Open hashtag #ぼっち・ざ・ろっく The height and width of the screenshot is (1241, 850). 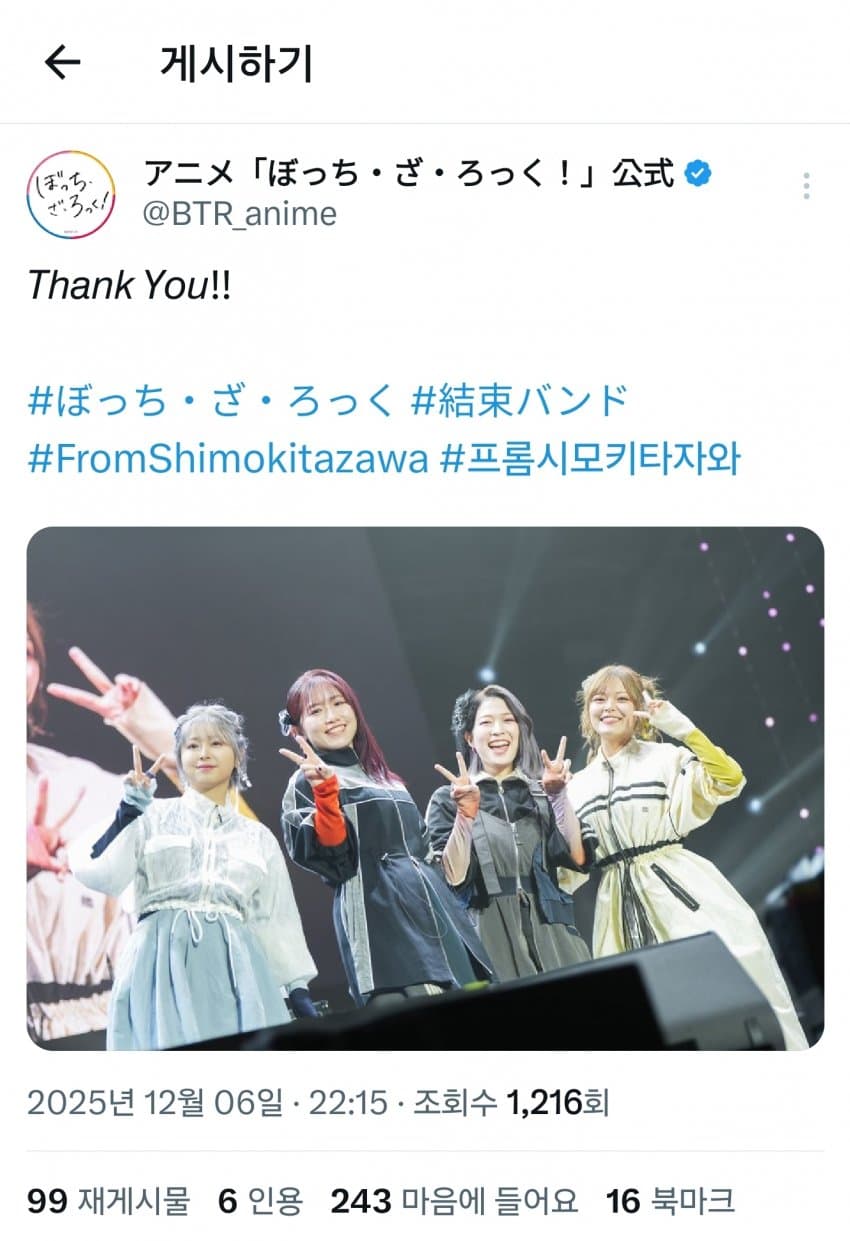[x=213, y=401]
